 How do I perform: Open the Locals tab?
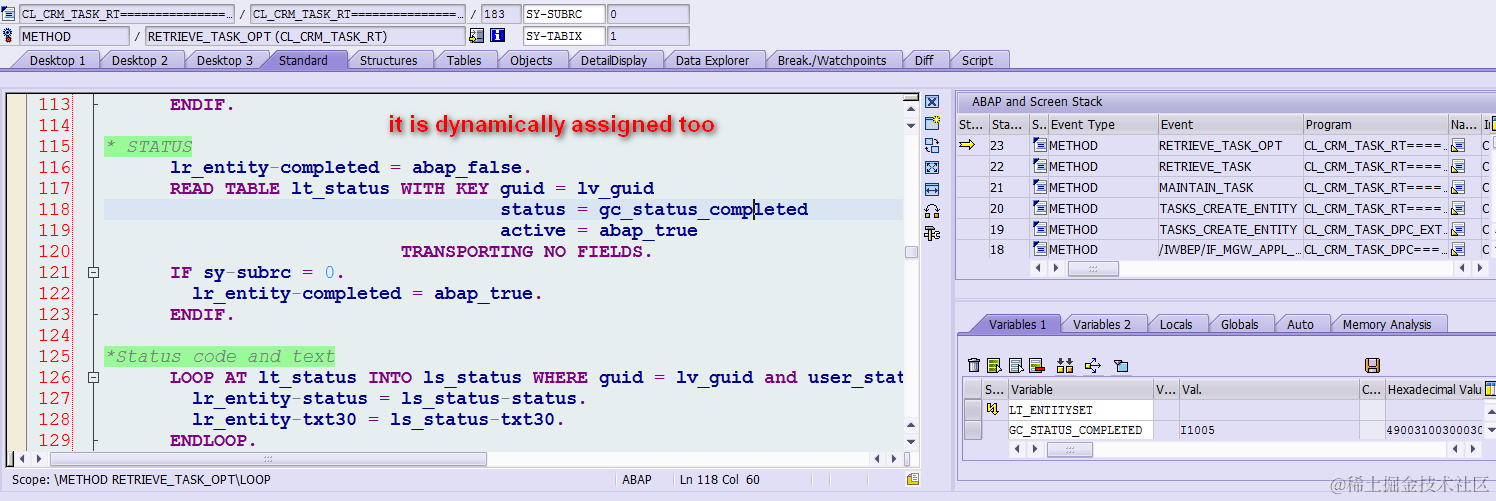point(1176,324)
